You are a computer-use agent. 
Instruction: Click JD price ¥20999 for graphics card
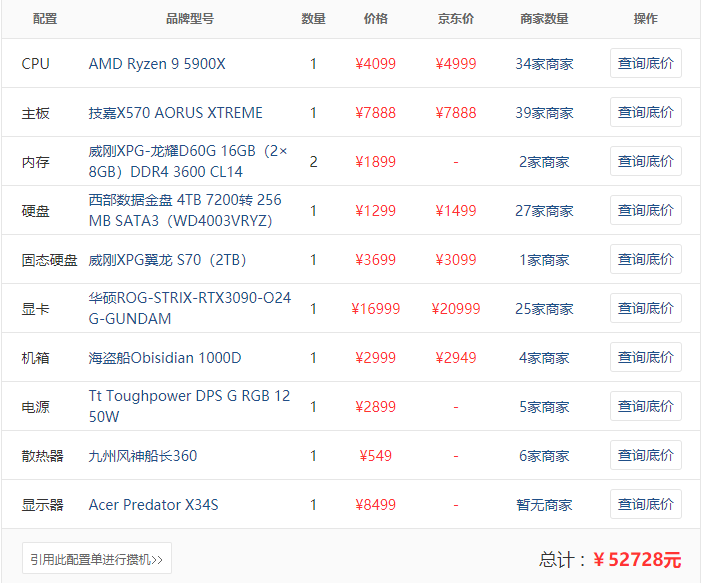tap(456, 309)
